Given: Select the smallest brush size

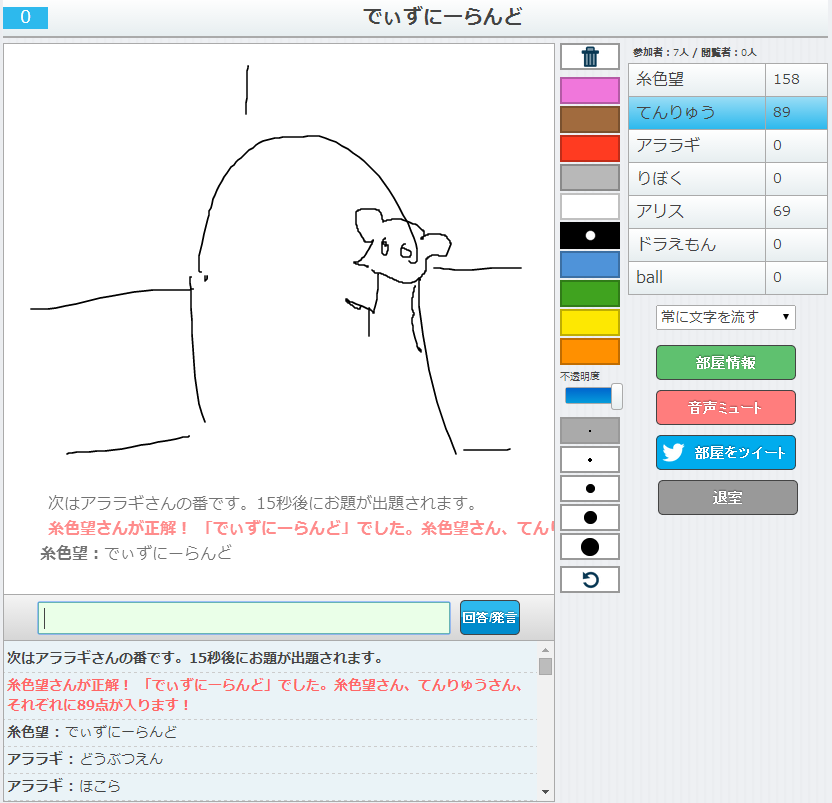Looking at the screenshot, I should coord(590,430).
